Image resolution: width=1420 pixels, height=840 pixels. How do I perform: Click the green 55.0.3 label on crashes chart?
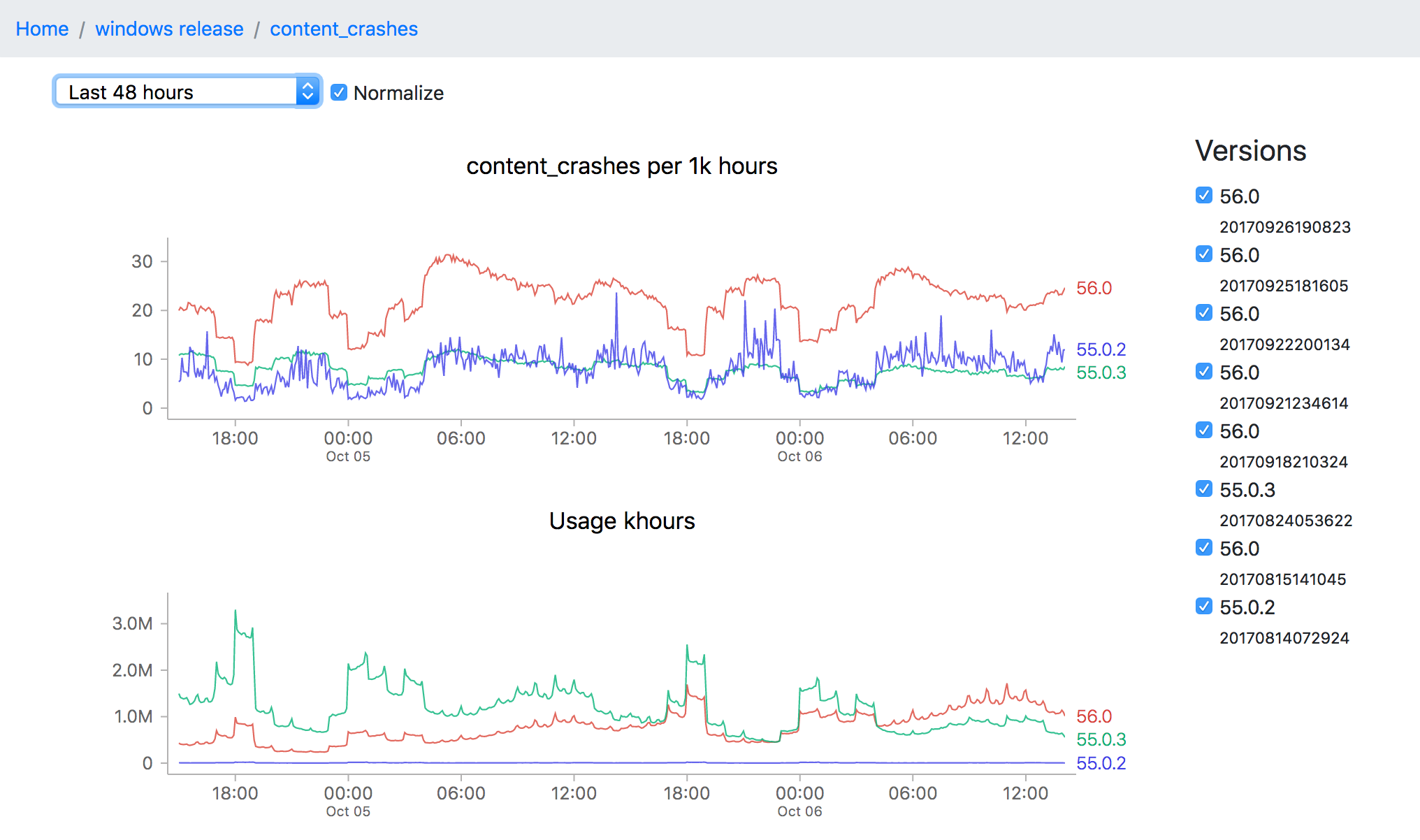tap(1101, 372)
